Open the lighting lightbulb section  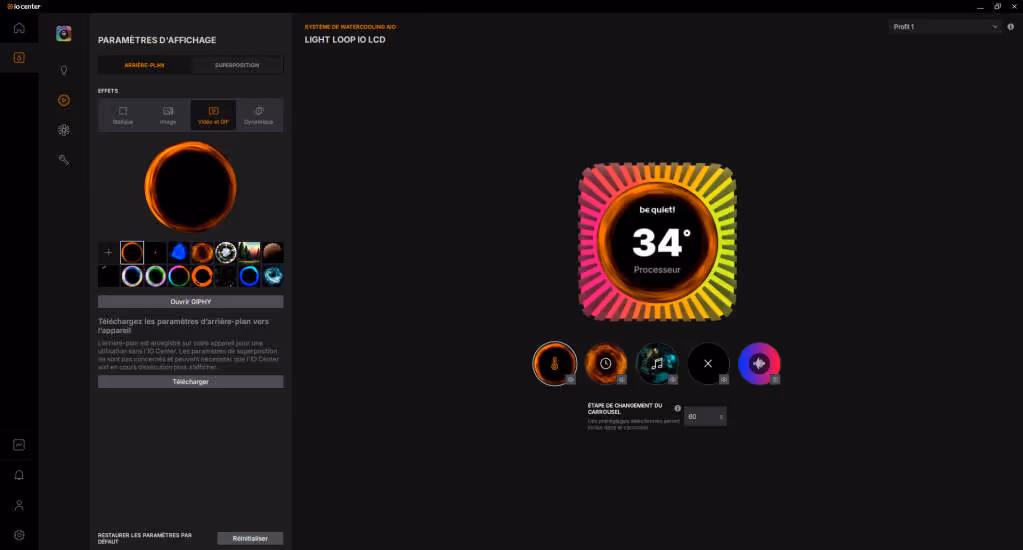[x=63, y=70]
